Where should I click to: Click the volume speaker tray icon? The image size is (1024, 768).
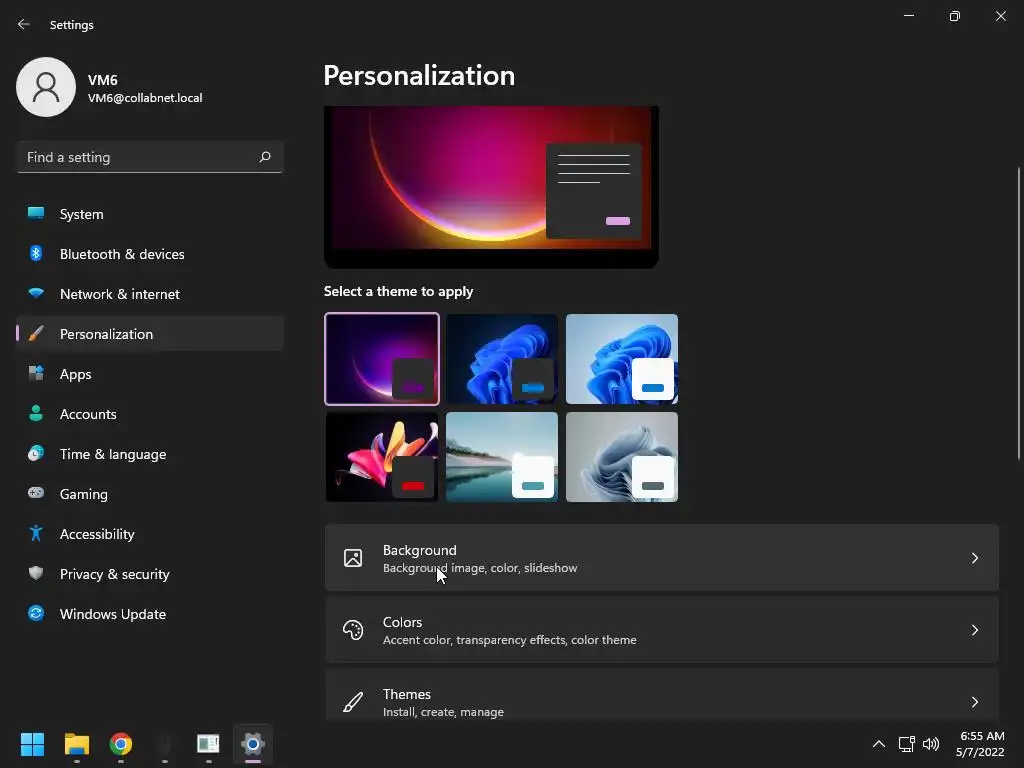[931, 744]
